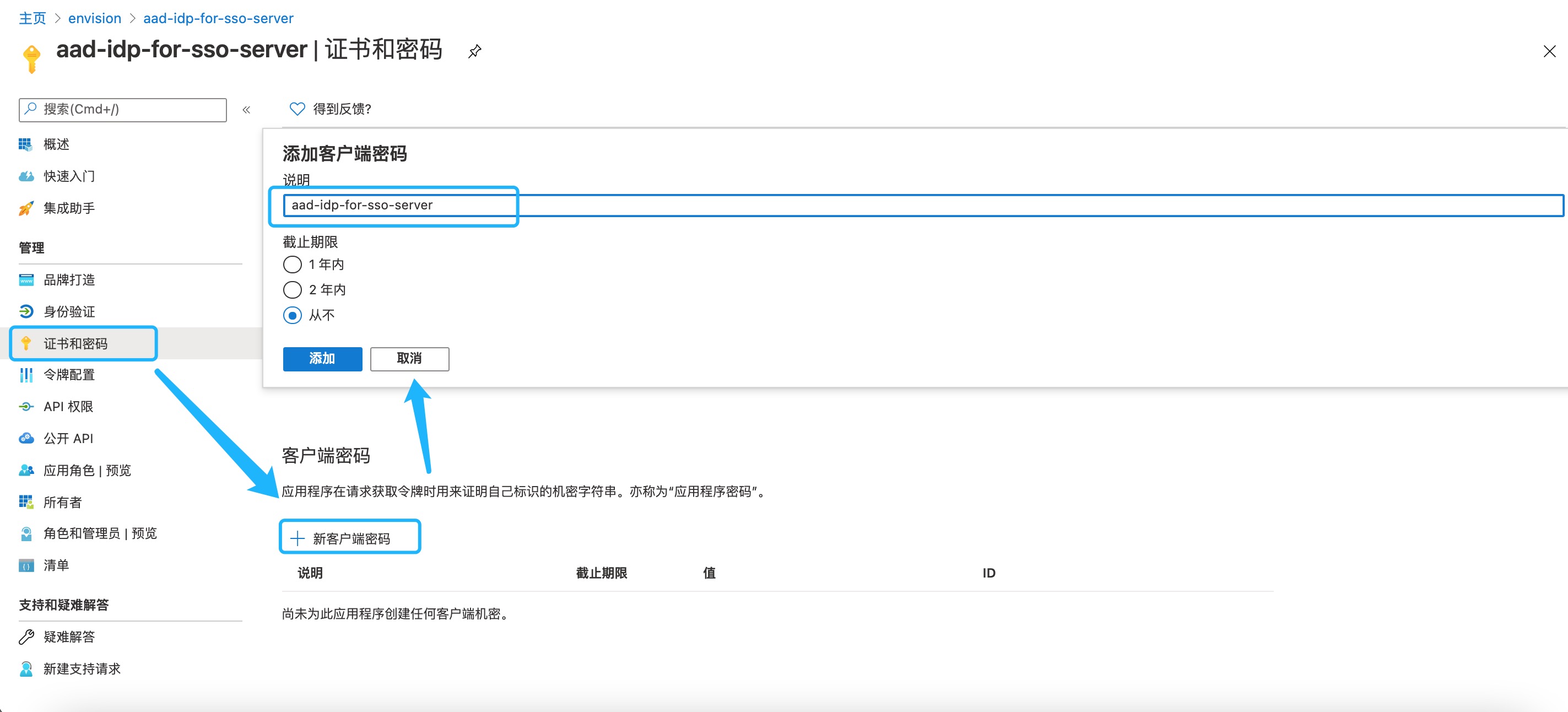Open the 令牌配置 page
1568x712 pixels.
click(69, 375)
